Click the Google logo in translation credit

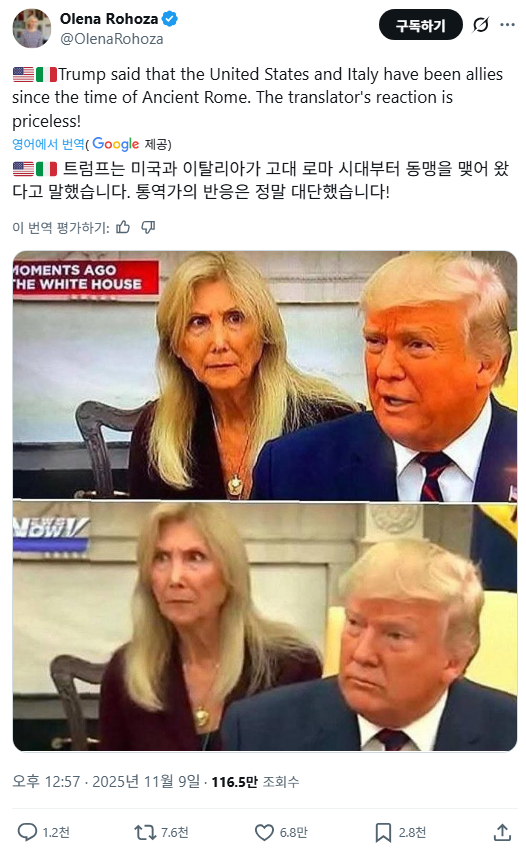(116, 144)
